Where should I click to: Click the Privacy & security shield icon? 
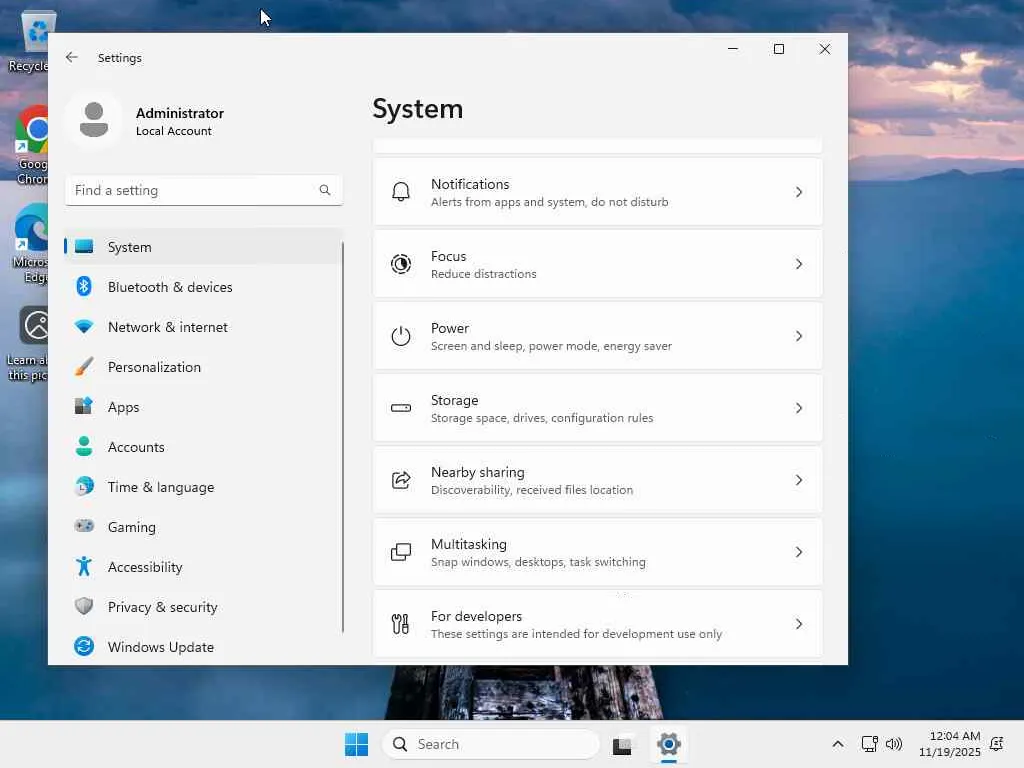coord(84,606)
